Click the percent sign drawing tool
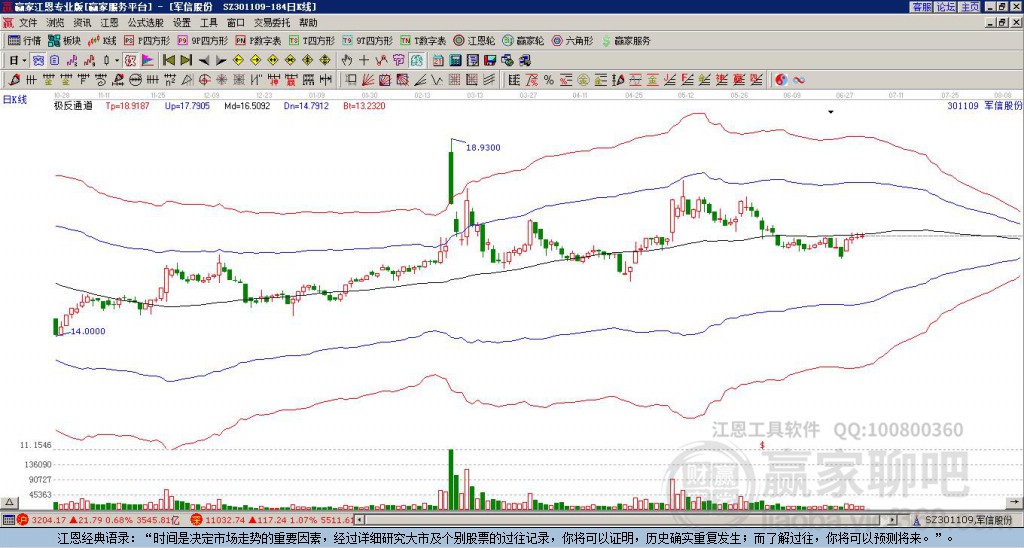 click(x=549, y=80)
